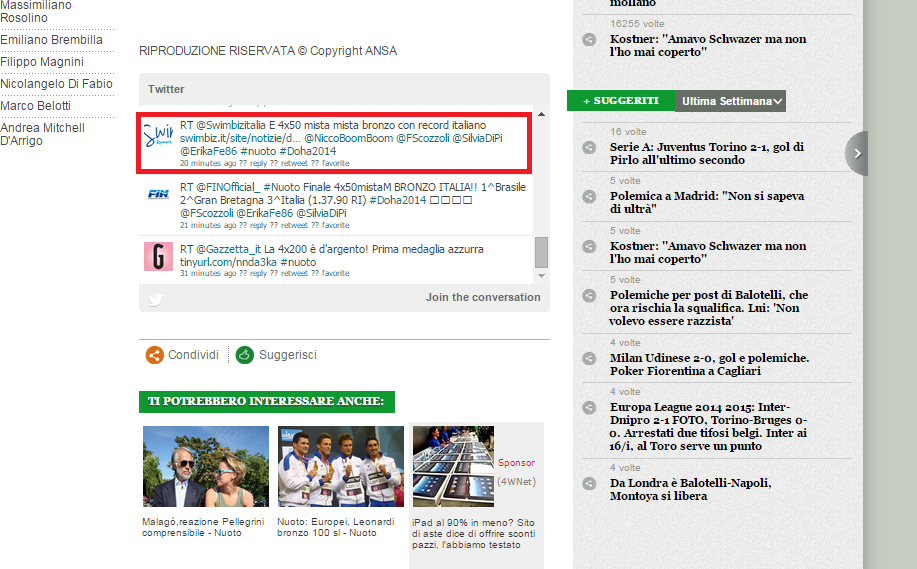
Task: Click the Twitter widget scrollbar thumb
Action: tap(542, 252)
